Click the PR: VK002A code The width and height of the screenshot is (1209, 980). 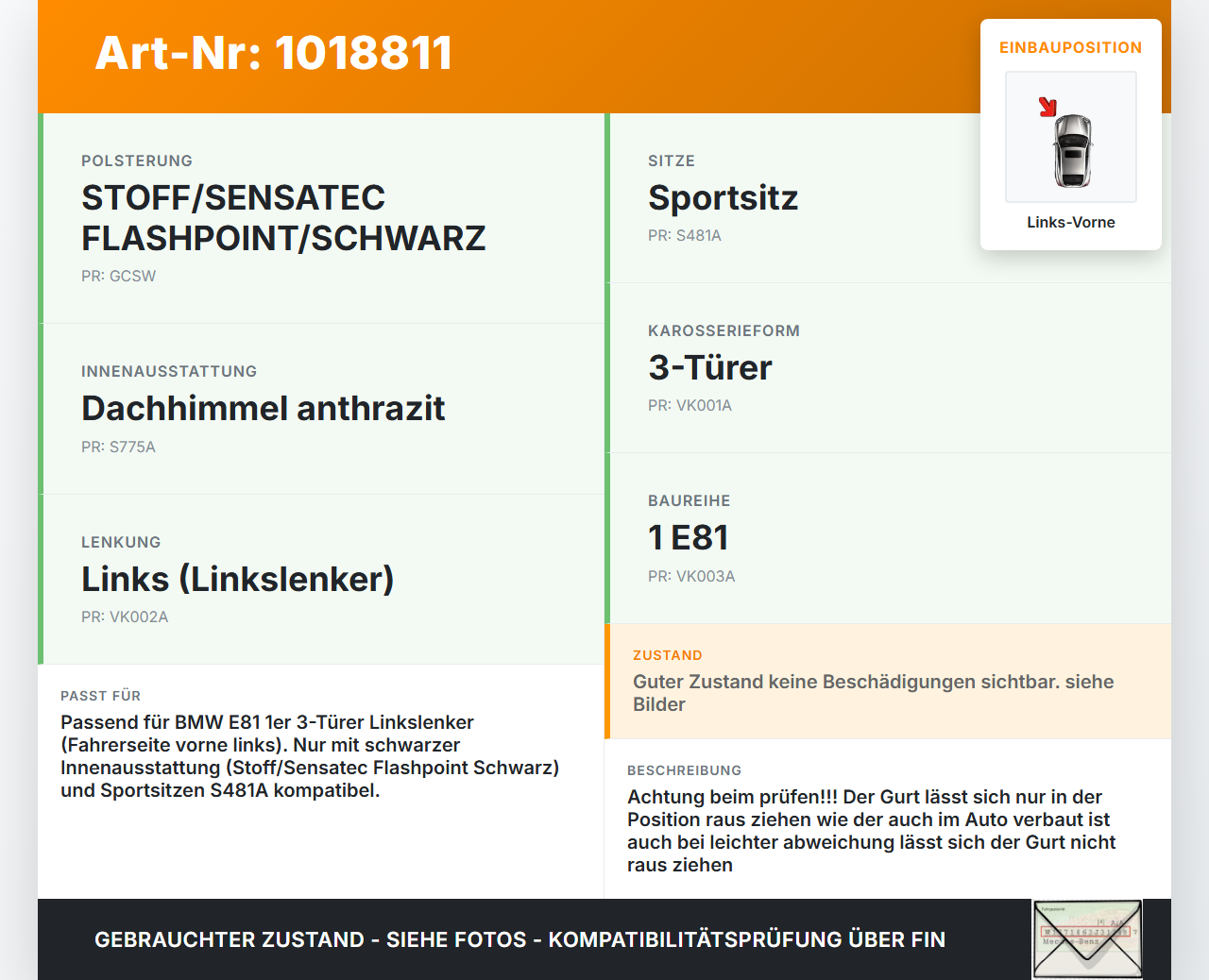pyautogui.click(x=125, y=617)
